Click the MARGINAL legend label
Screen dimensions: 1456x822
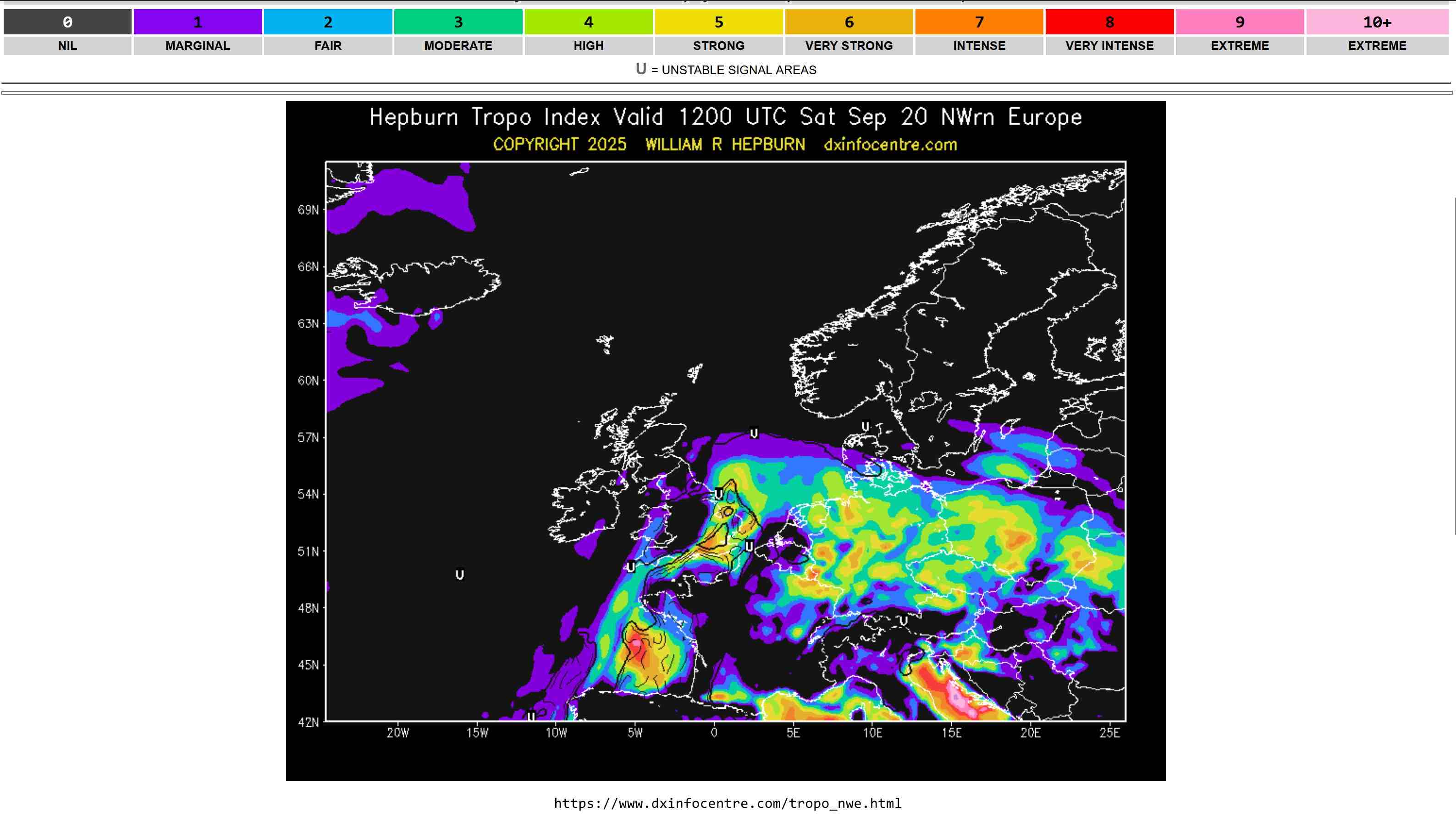(x=197, y=46)
